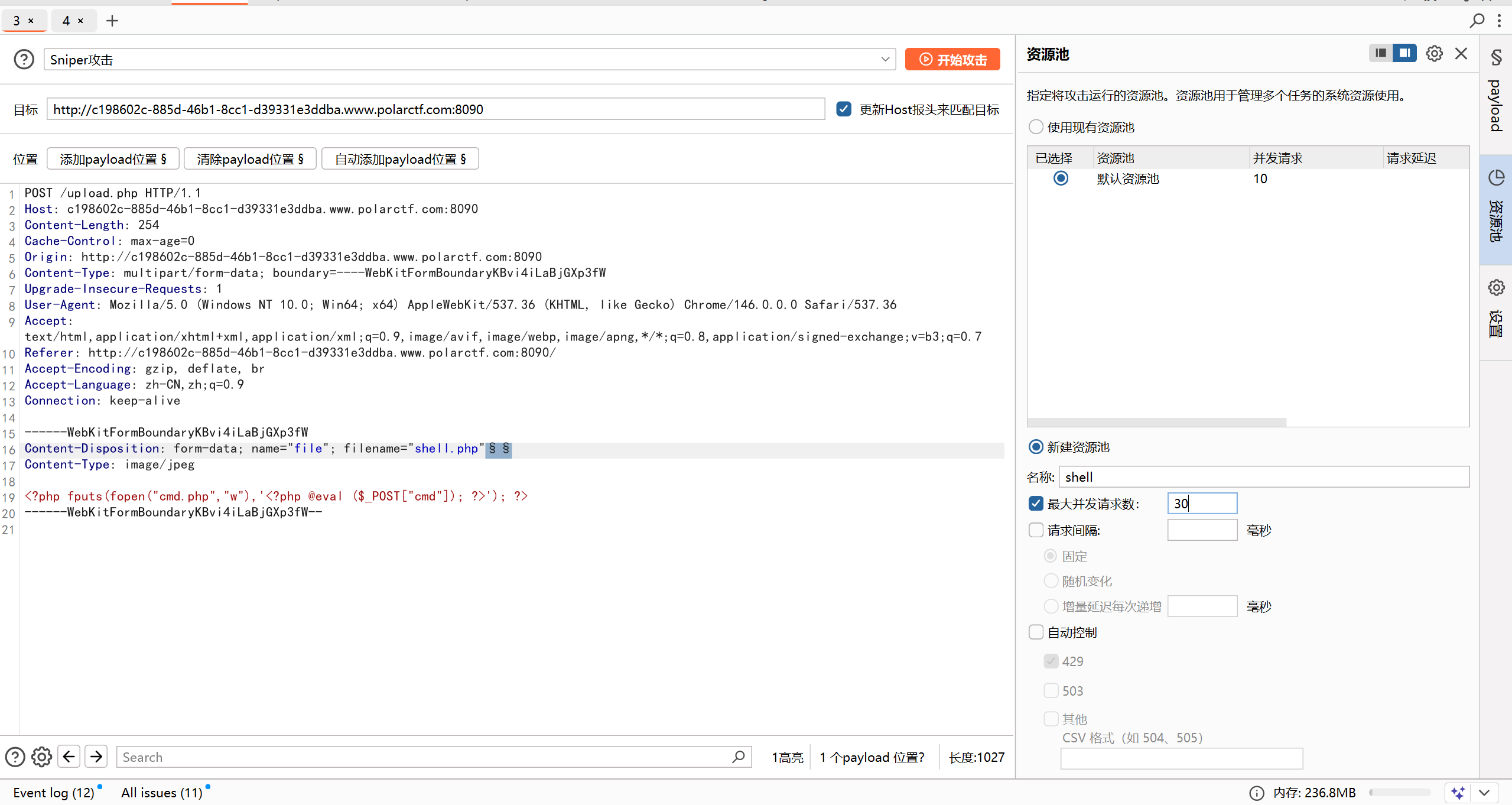Expand the Sniper attack type dropdown

[x=885, y=60]
